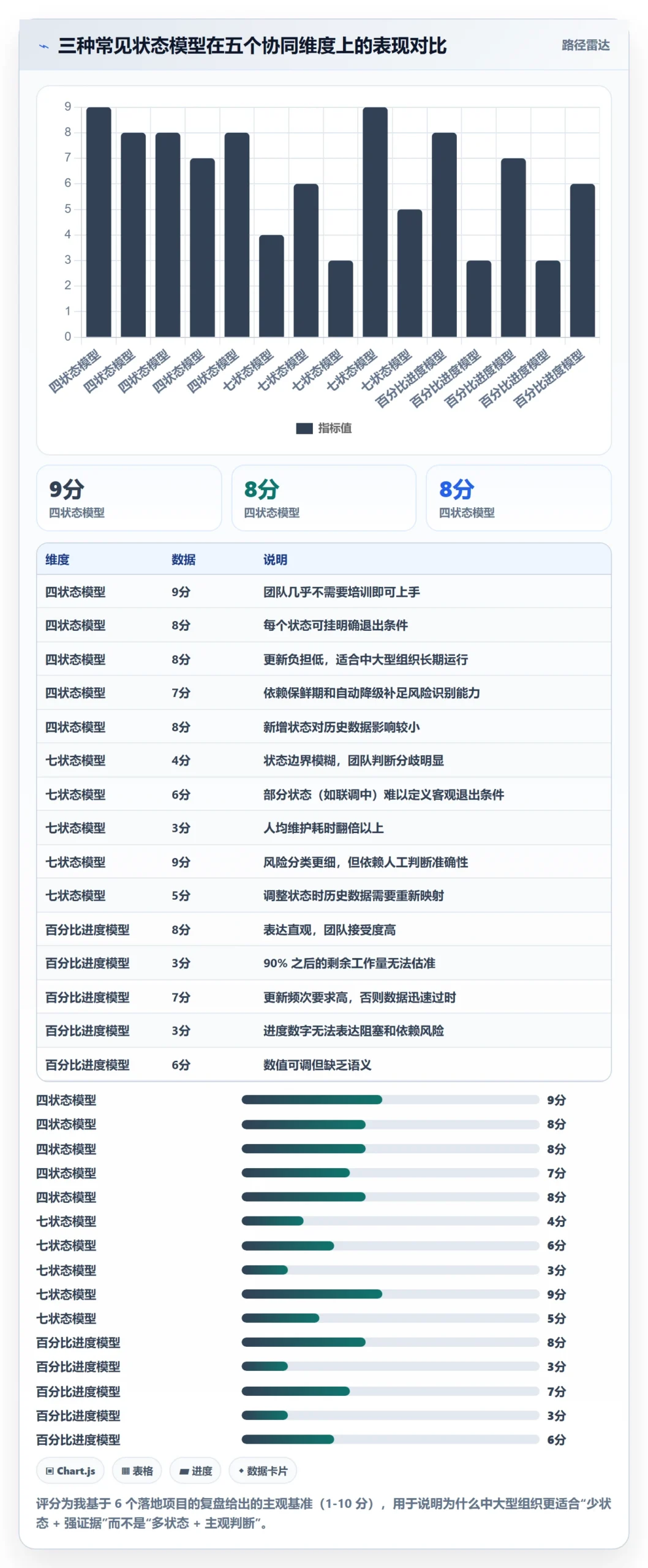Click the blue wave icon beside the title
Viewport: 648px width, 1568px height.
(x=43, y=46)
